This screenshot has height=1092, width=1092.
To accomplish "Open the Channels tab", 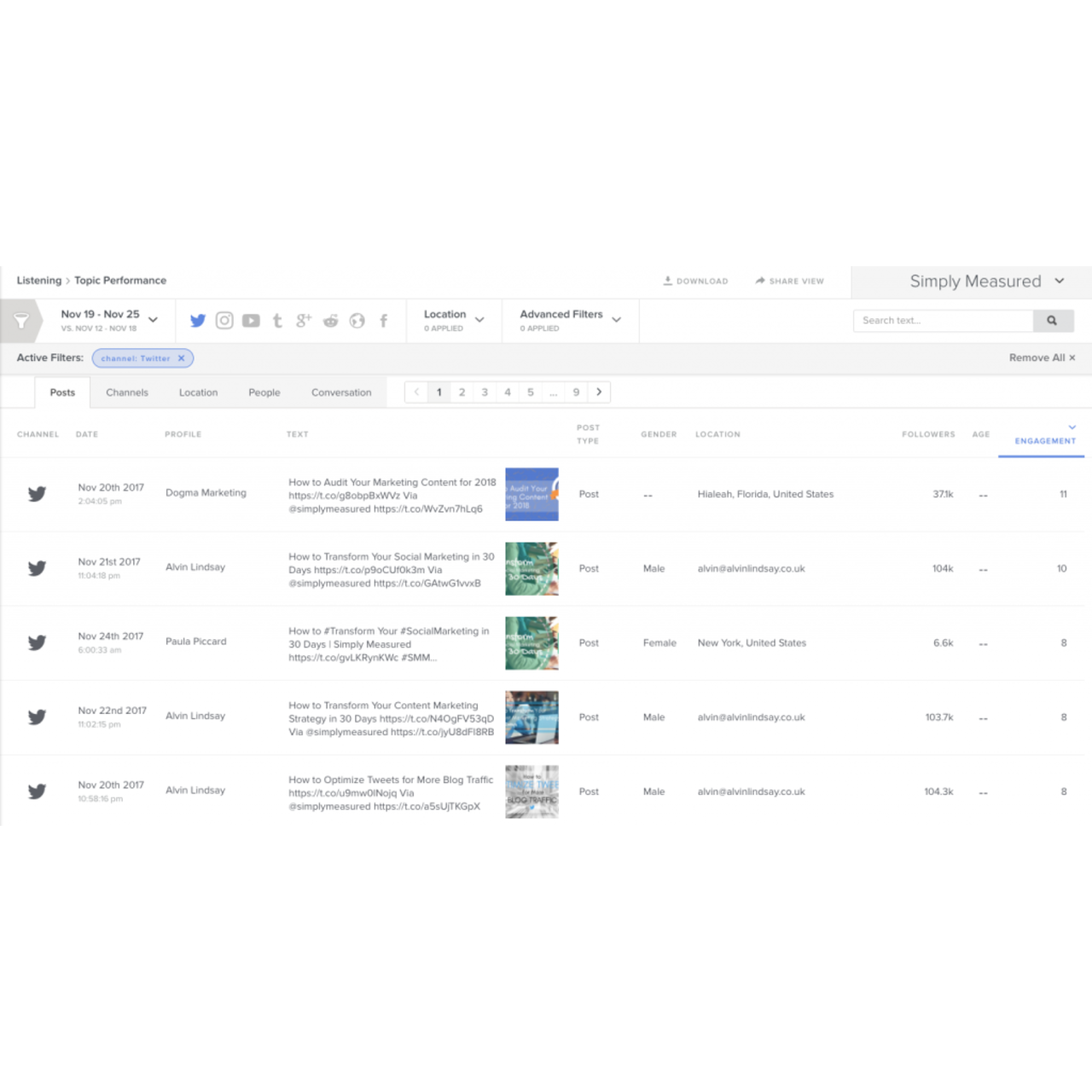I will (x=126, y=392).
